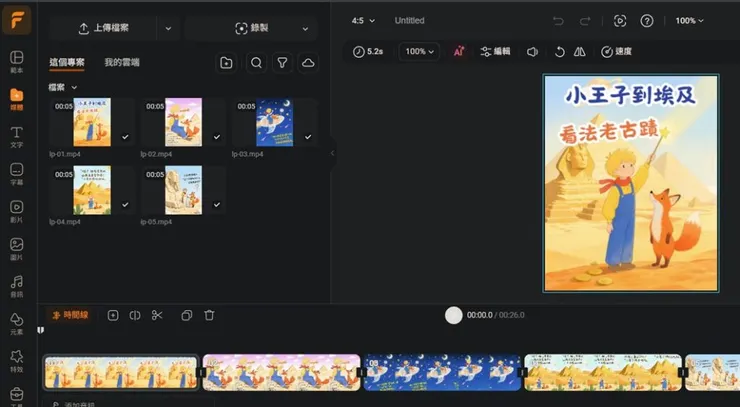Select the dark blue night clip on timeline

[443, 373]
